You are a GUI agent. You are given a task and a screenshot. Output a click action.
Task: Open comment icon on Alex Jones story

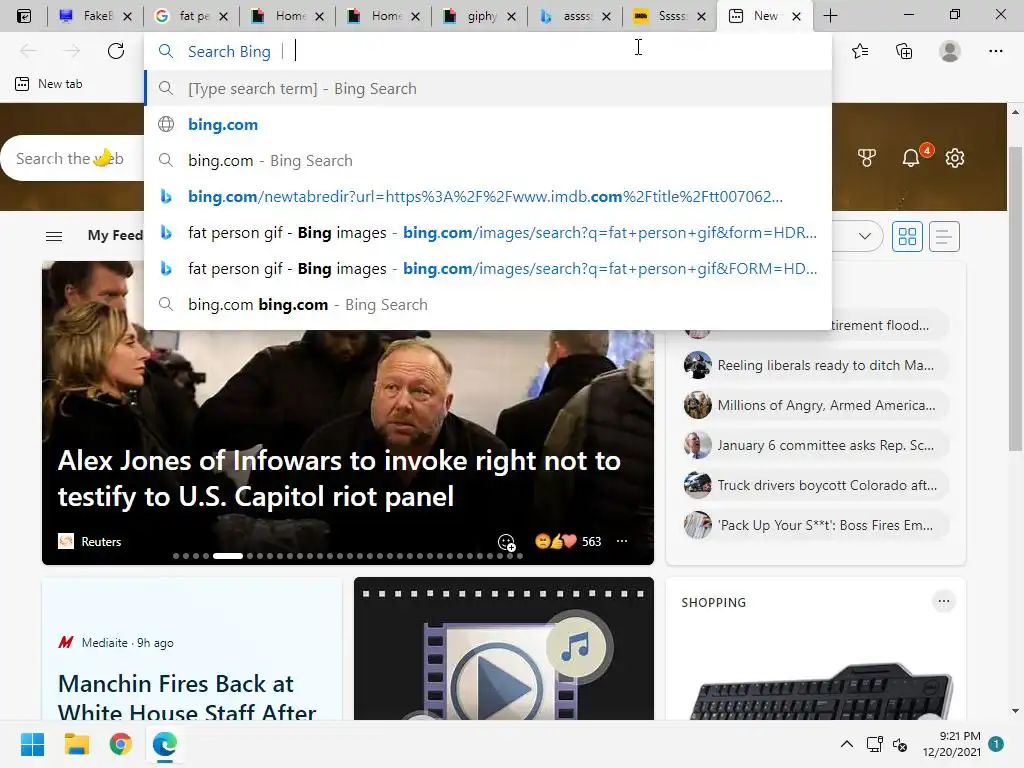(x=507, y=542)
